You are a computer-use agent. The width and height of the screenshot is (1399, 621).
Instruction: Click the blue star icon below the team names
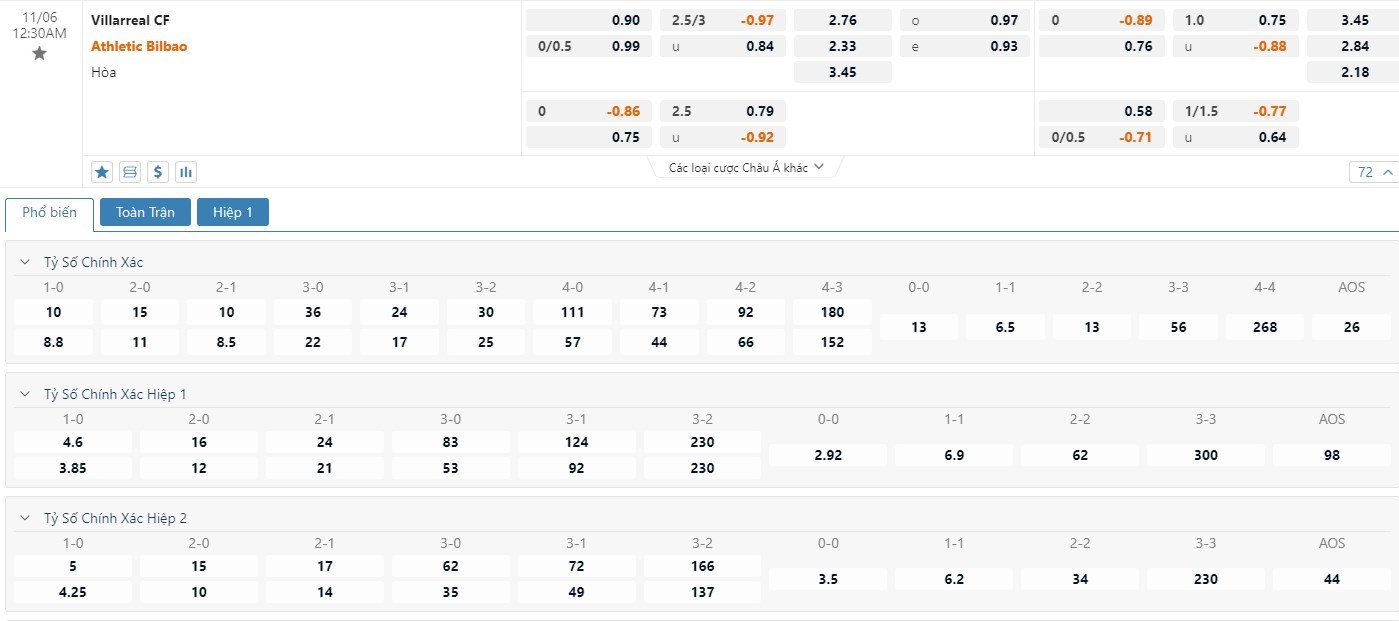[102, 172]
